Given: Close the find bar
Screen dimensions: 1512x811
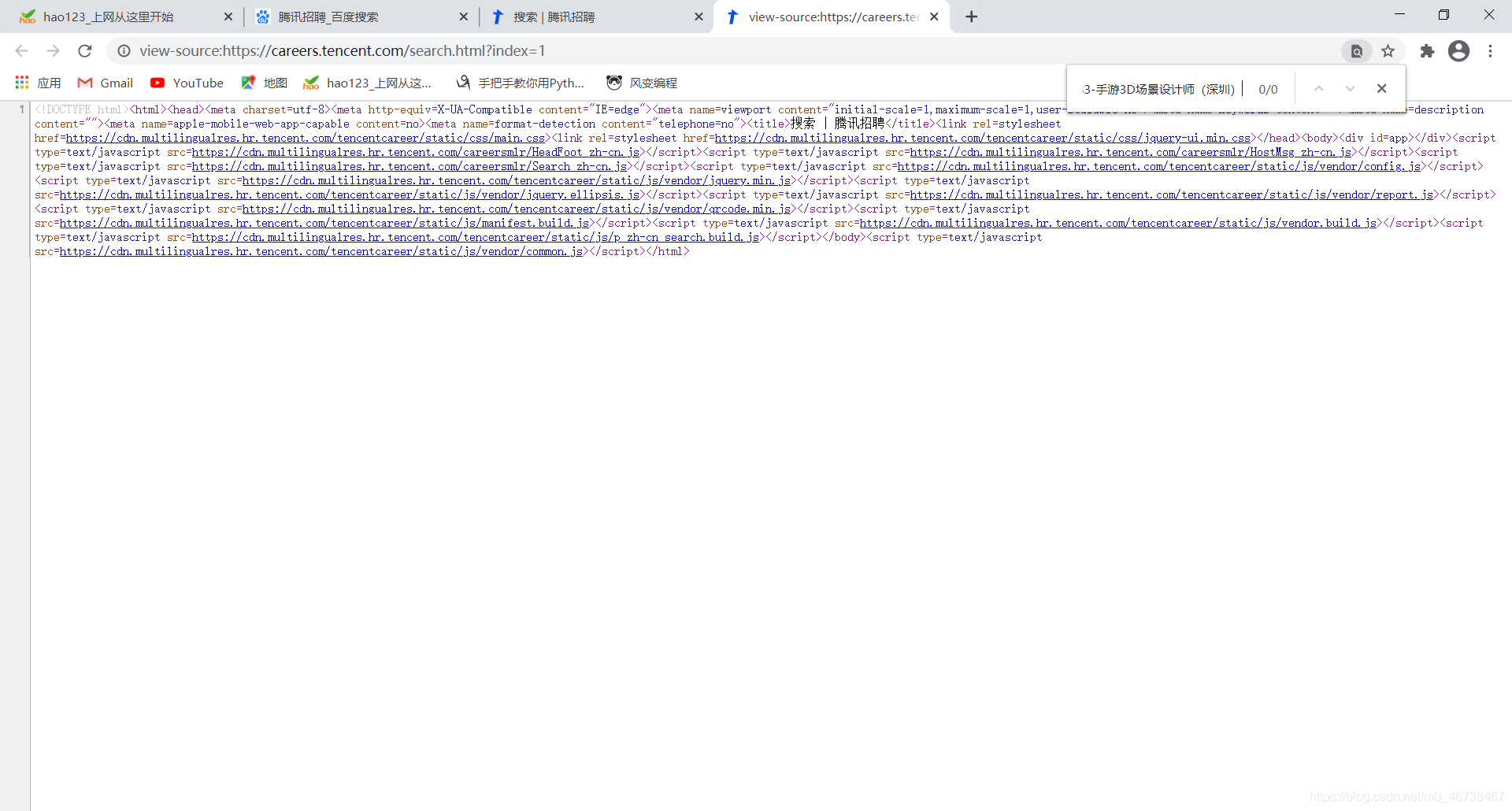Looking at the screenshot, I should coord(1381,89).
